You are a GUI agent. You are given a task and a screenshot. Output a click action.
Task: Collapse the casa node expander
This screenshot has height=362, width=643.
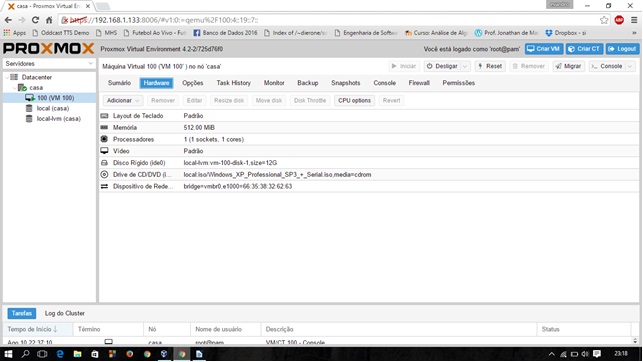click(14, 87)
